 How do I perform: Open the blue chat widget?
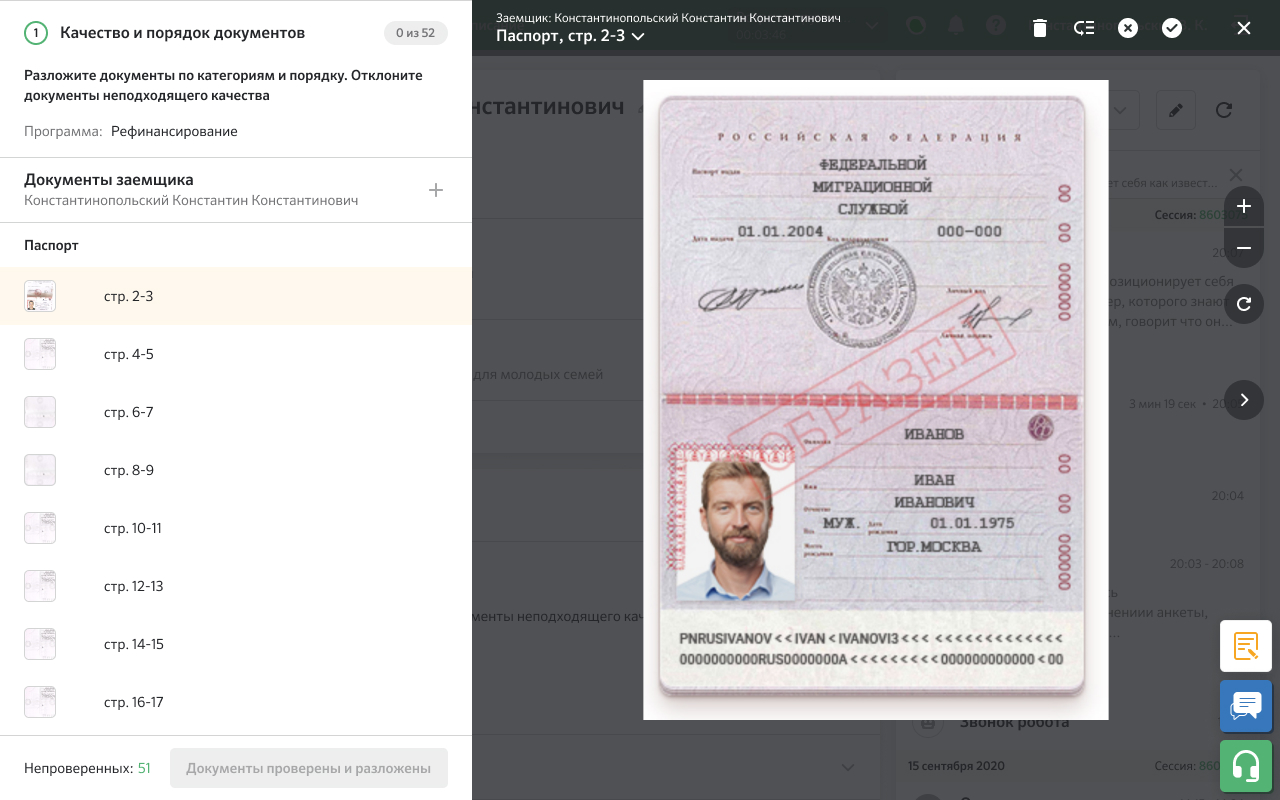(x=1246, y=706)
